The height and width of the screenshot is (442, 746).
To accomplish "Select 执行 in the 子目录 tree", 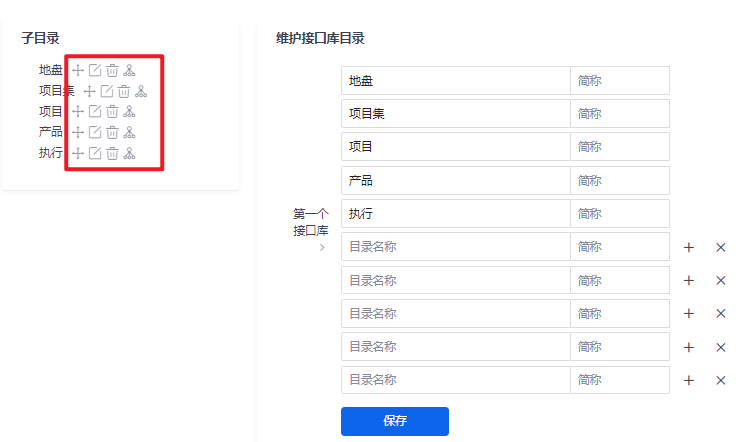I will [x=51, y=153].
